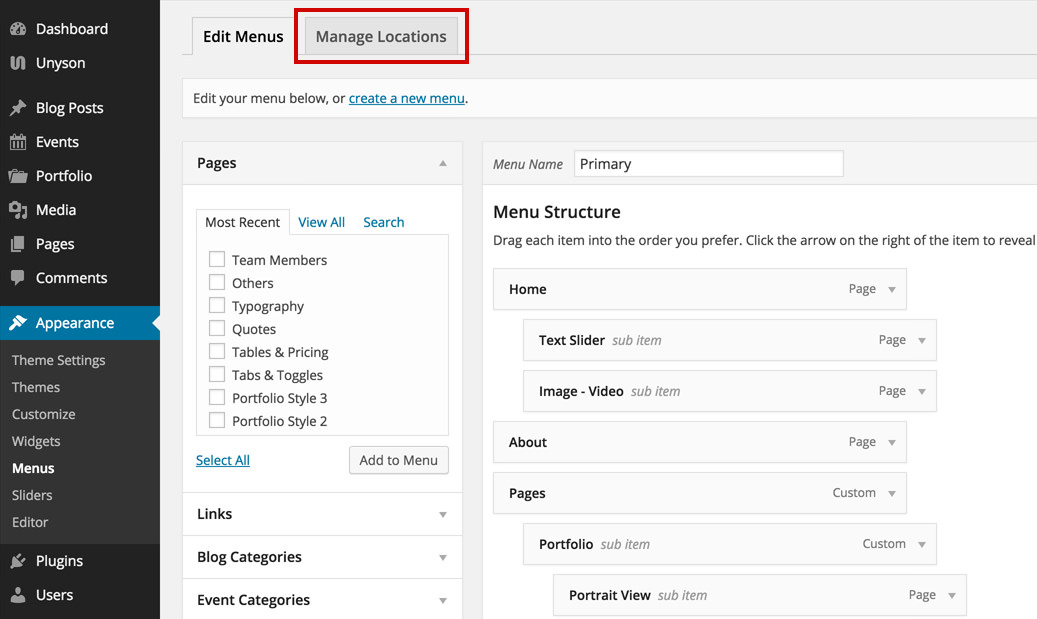
Task: Collapse the Pages panel arrow
Action: click(443, 163)
